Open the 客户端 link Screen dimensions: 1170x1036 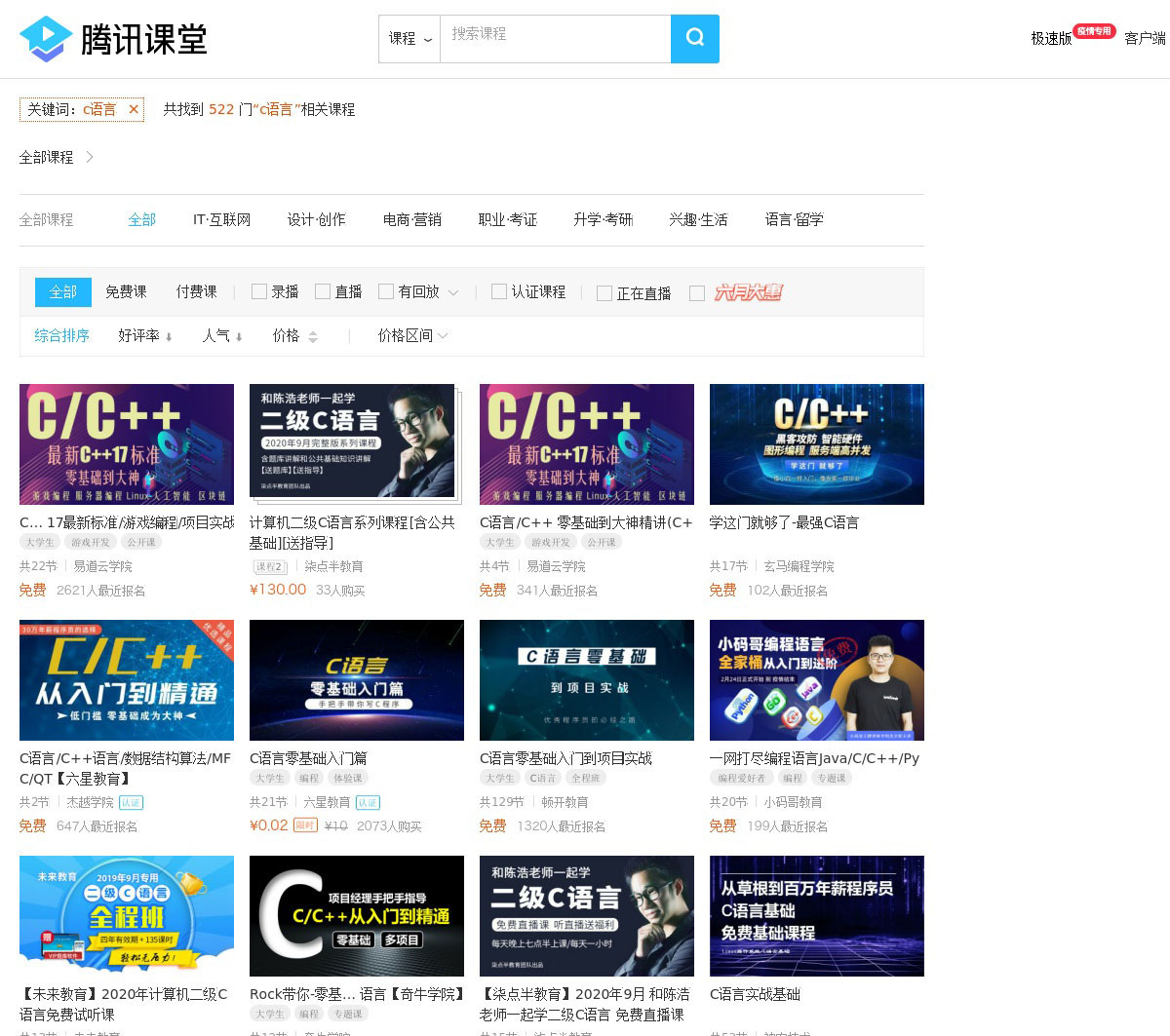[x=1145, y=38]
